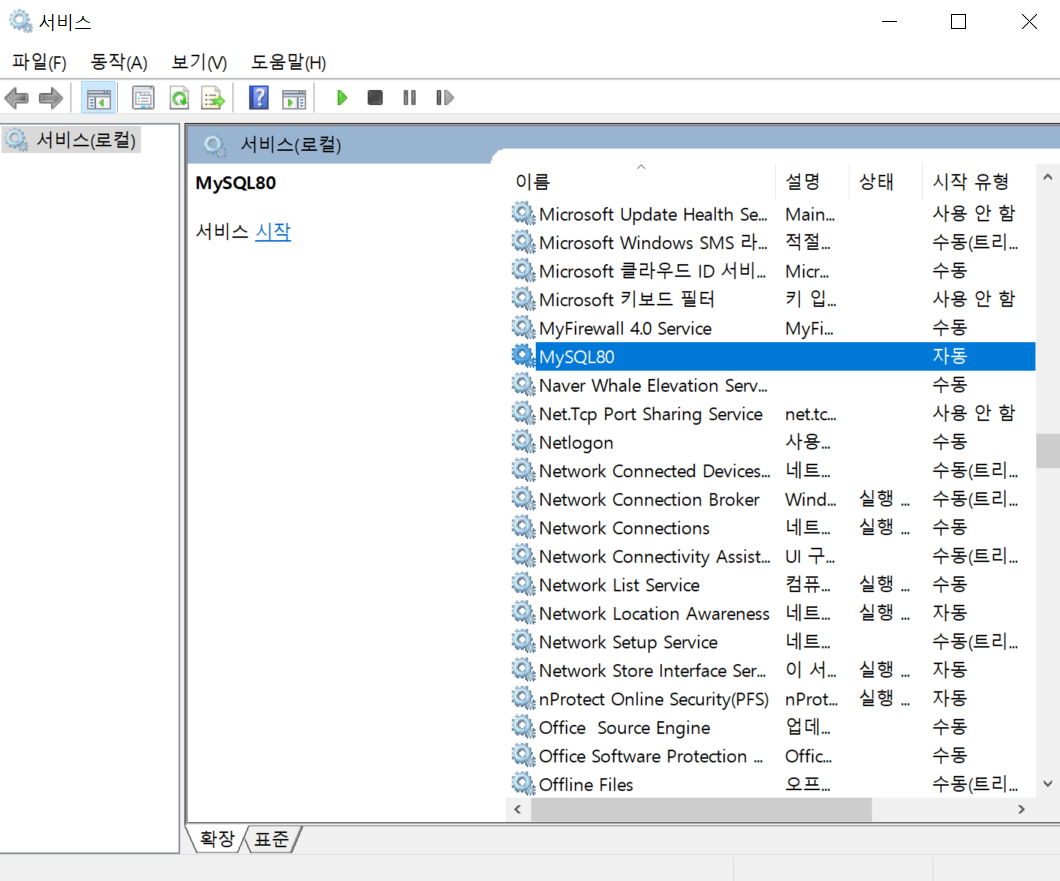Select Office Software Protection row
1060x881 pixels.
coord(772,756)
